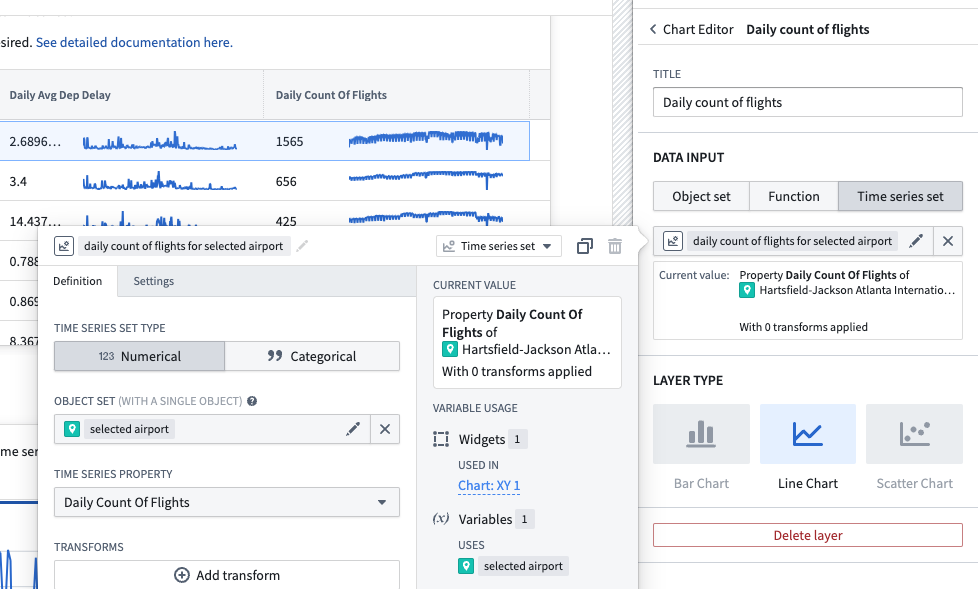
Task: Click the selected airport chip under Uses
Action: [x=523, y=566]
